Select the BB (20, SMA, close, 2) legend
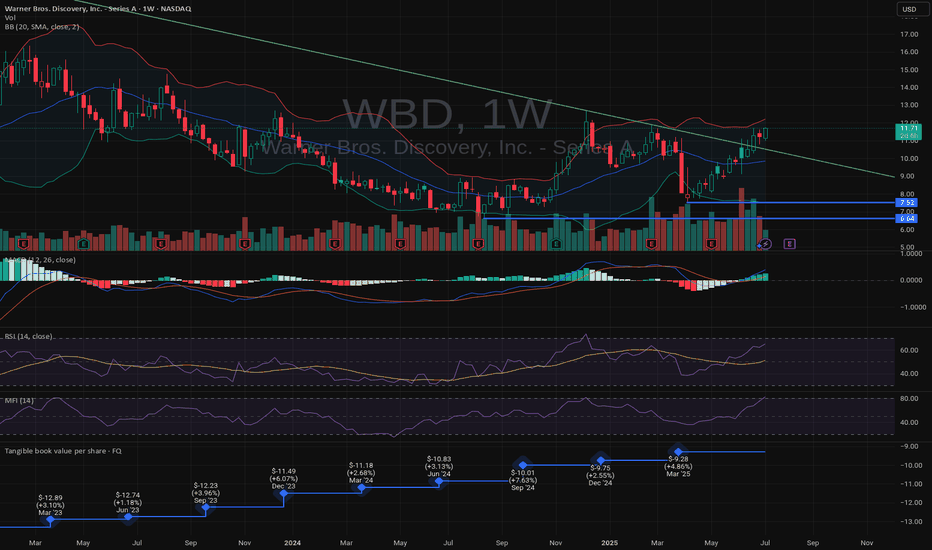 [42, 27]
